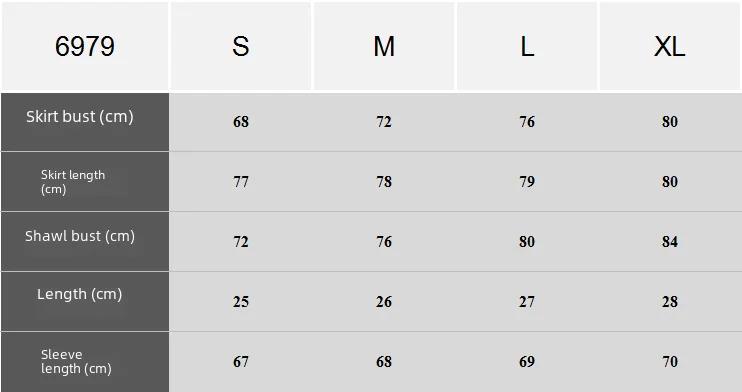742x392 pixels.
Task: Select the XL size column header
Action: point(670,46)
